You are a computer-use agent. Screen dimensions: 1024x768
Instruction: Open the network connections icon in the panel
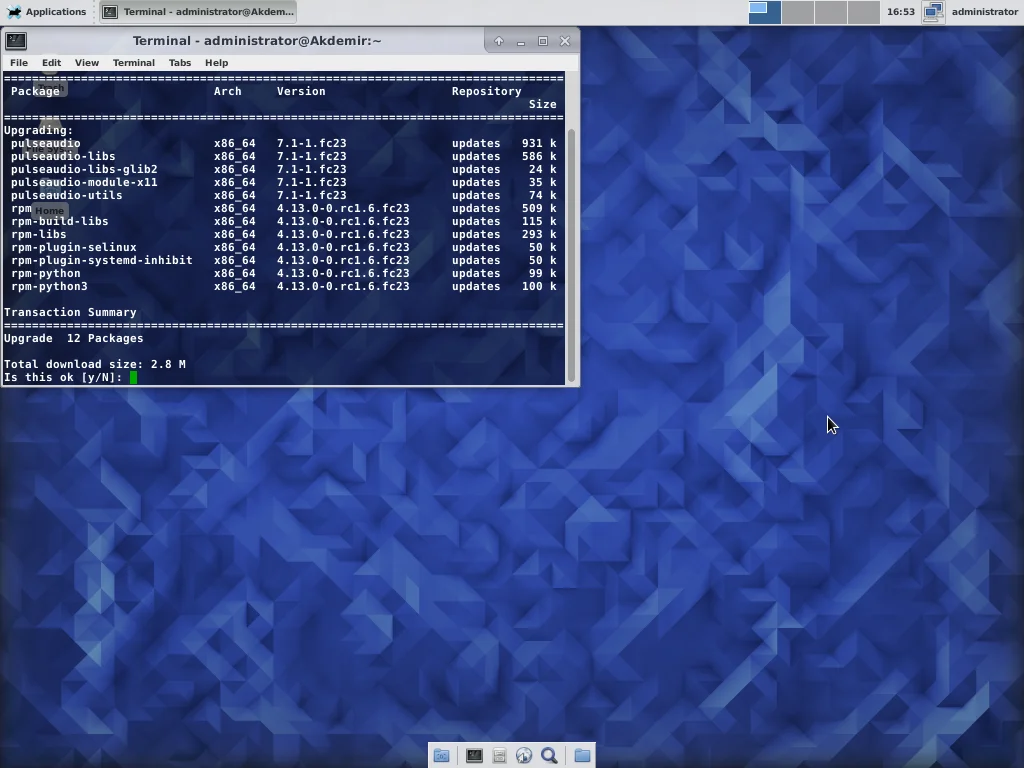933,12
